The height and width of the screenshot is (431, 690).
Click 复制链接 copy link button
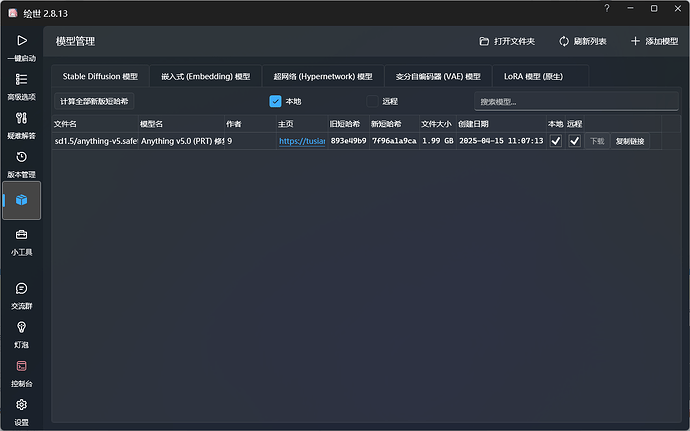630,141
